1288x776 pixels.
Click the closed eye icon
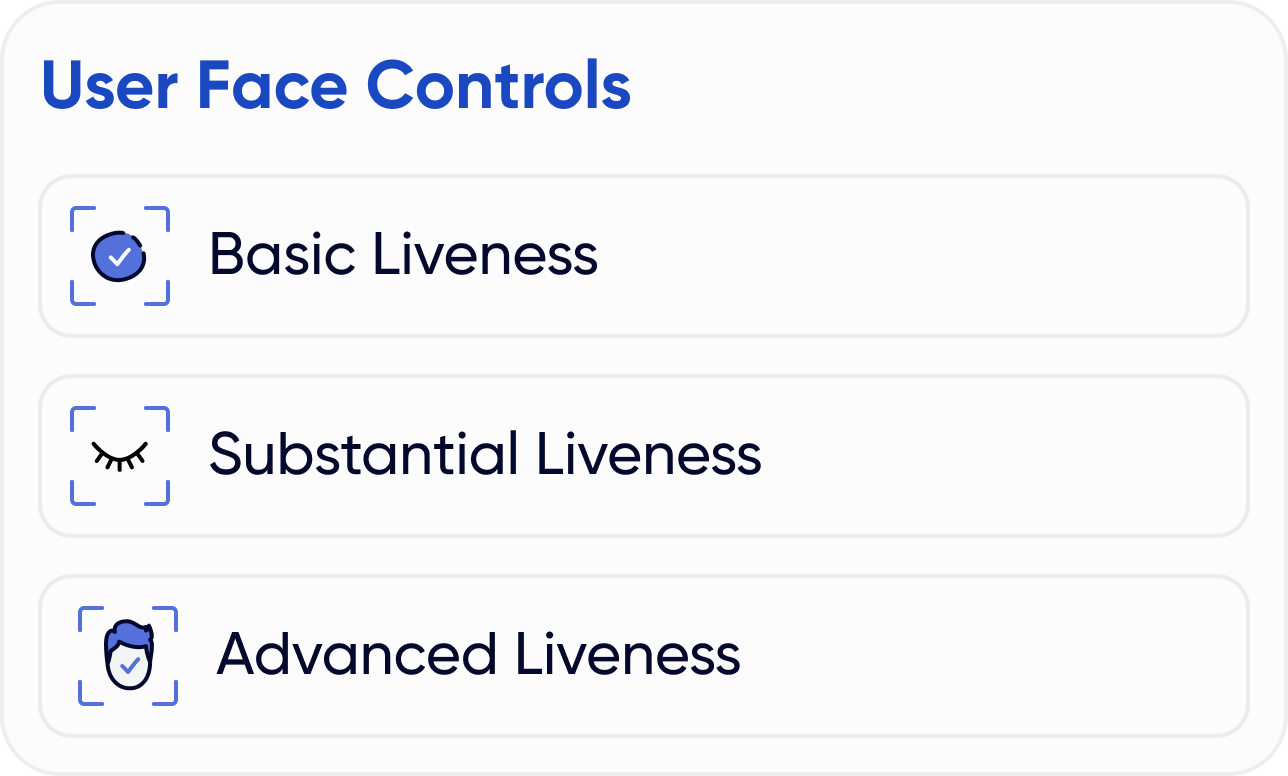[x=119, y=453]
